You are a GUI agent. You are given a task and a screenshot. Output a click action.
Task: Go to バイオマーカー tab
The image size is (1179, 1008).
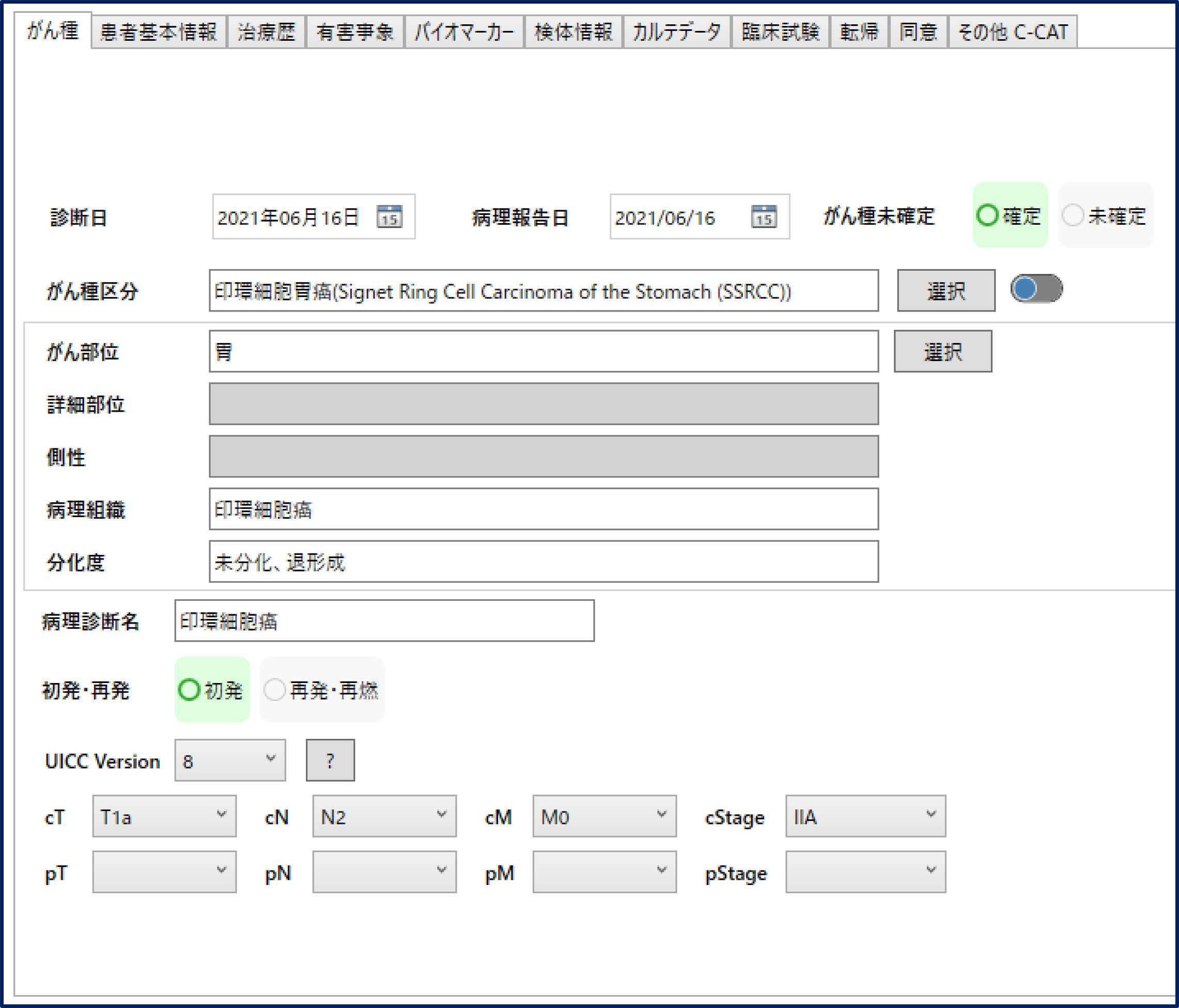click(x=464, y=32)
